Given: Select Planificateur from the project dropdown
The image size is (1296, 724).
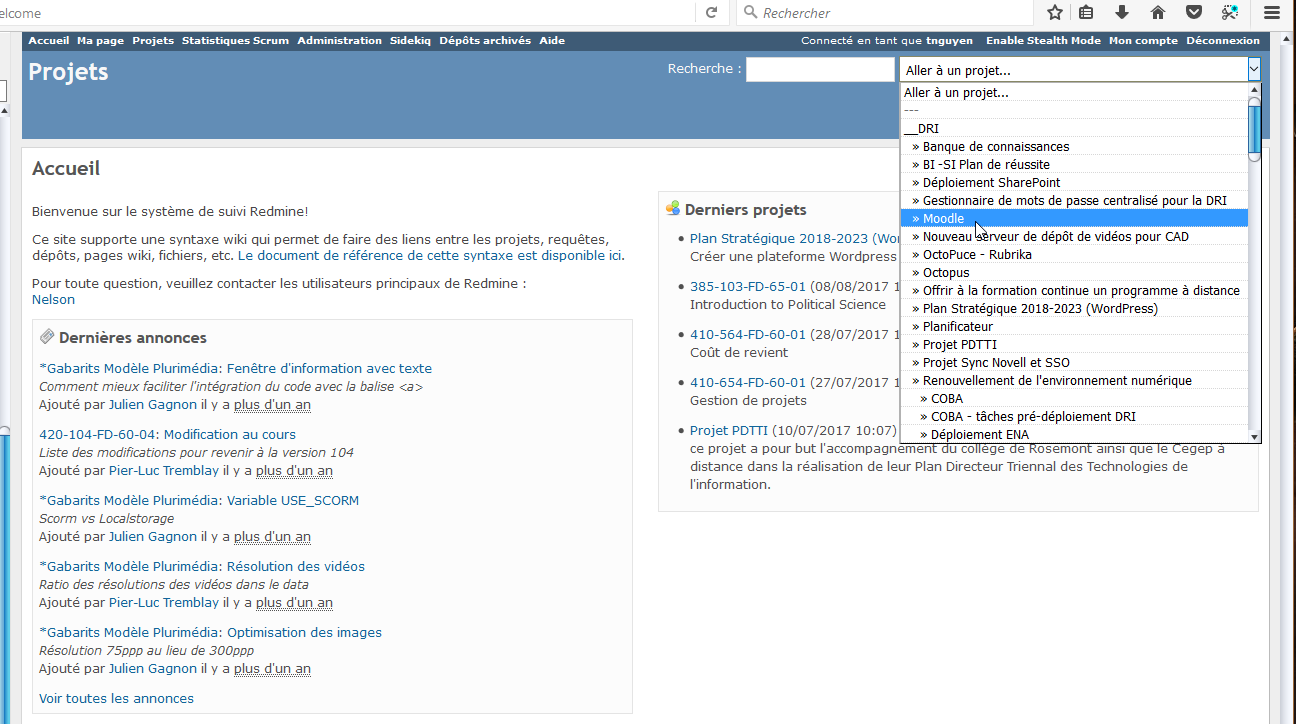Looking at the screenshot, I should coord(957,327).
